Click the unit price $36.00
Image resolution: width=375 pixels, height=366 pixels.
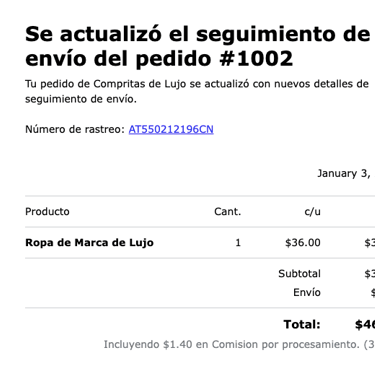pyautogui.click(x=303, y=243)
